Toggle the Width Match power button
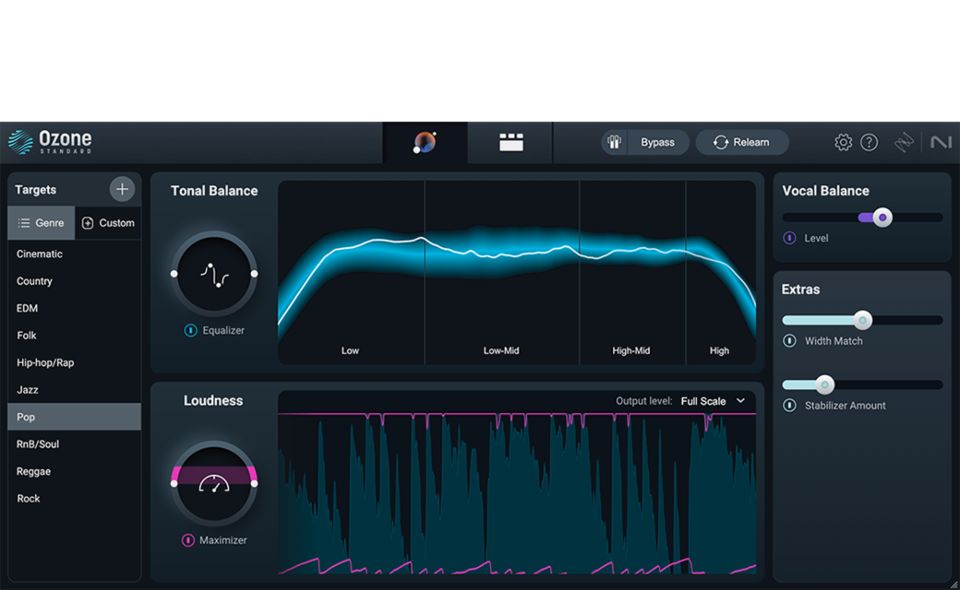Screen dimensions: 960x590 tap(789, 341)
